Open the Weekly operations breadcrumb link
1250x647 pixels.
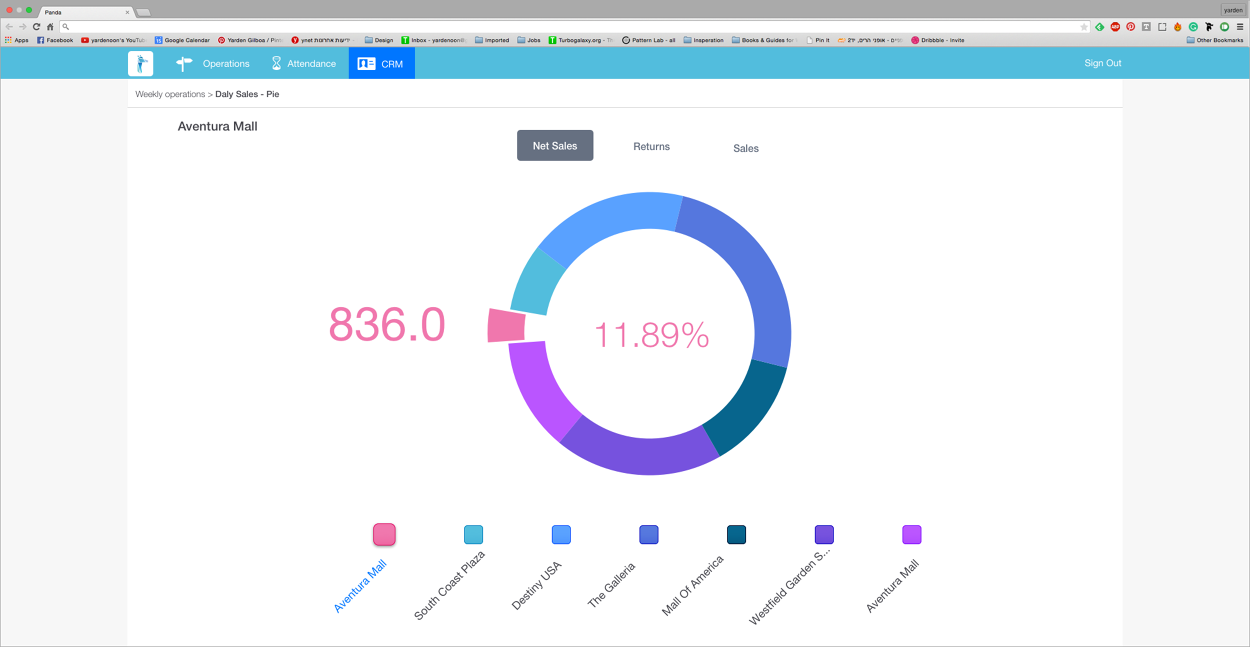[x=170, y=93]
